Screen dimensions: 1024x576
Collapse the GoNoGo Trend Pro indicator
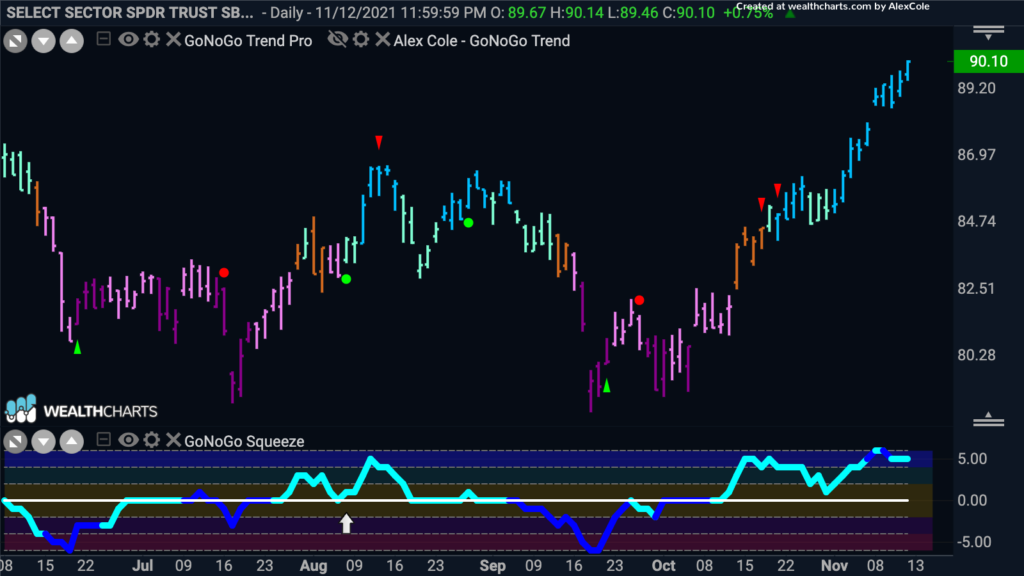(103, 39)
